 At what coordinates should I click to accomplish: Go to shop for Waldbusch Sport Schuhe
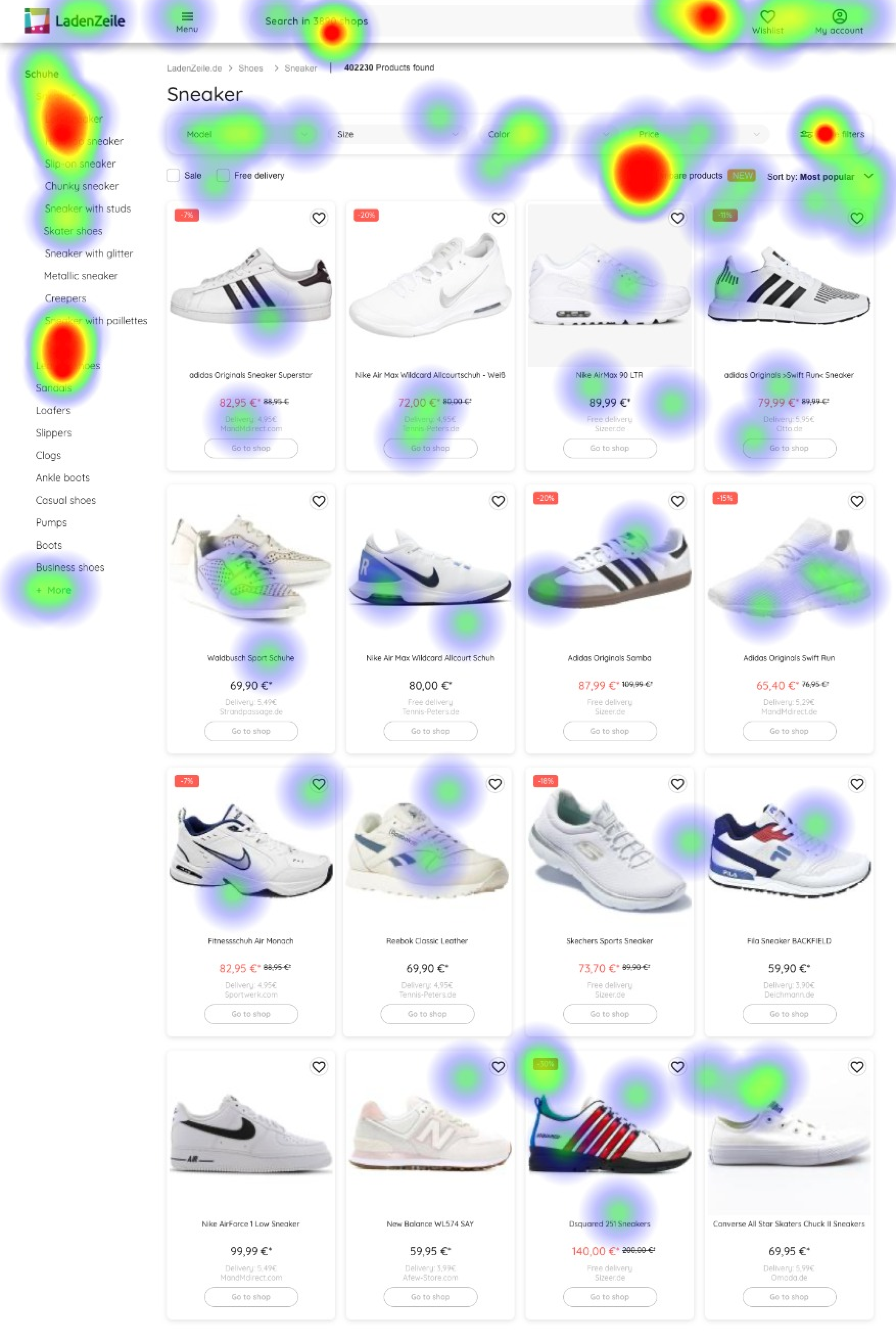251,731
